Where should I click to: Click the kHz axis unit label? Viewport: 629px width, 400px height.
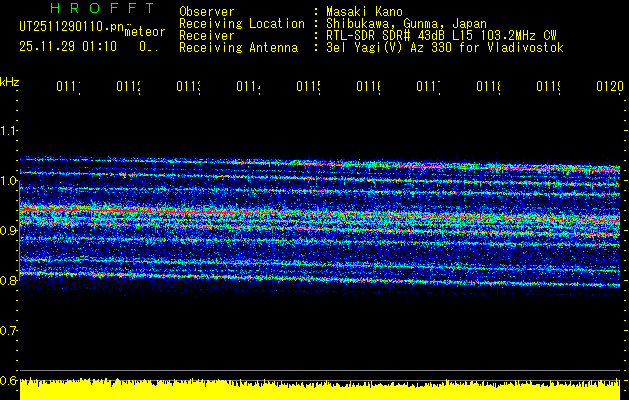tap(10, 80)
